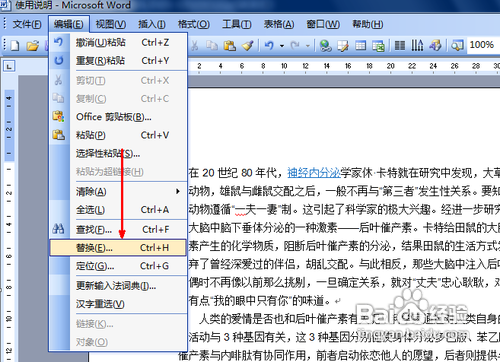Click the clipboard icon beside Office 剪贴板(B)
The height and width of the screenshot is (362, 500).
[59, 117]
